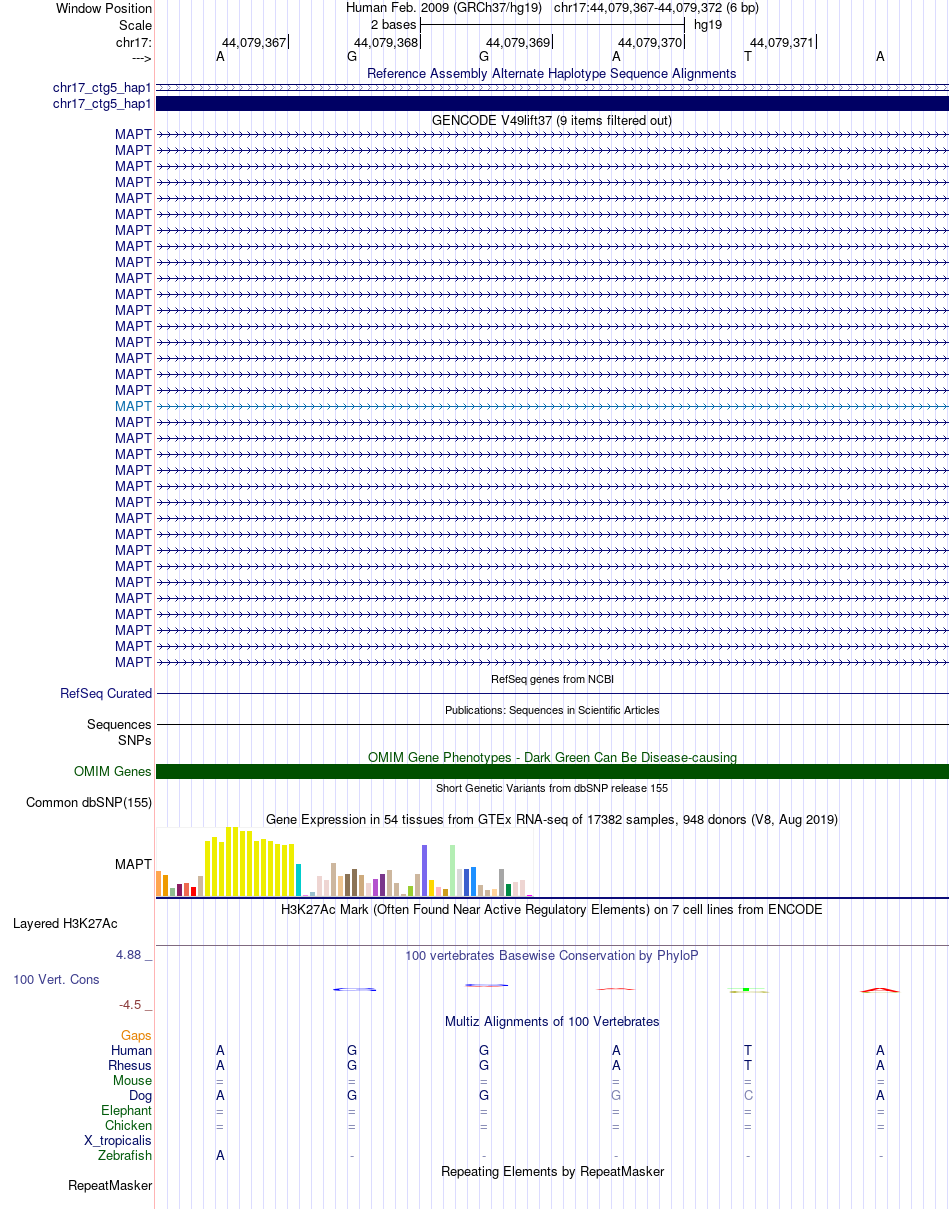Click the faded C base in the Dog row

point(748,1095)
